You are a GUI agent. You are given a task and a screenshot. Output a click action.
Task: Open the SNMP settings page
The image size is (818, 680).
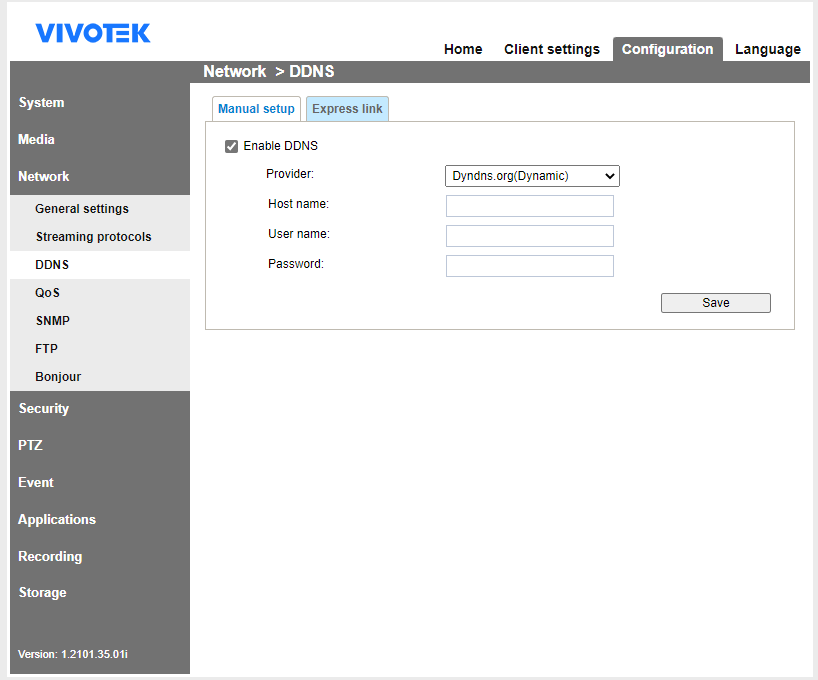[x=53, y=321]
